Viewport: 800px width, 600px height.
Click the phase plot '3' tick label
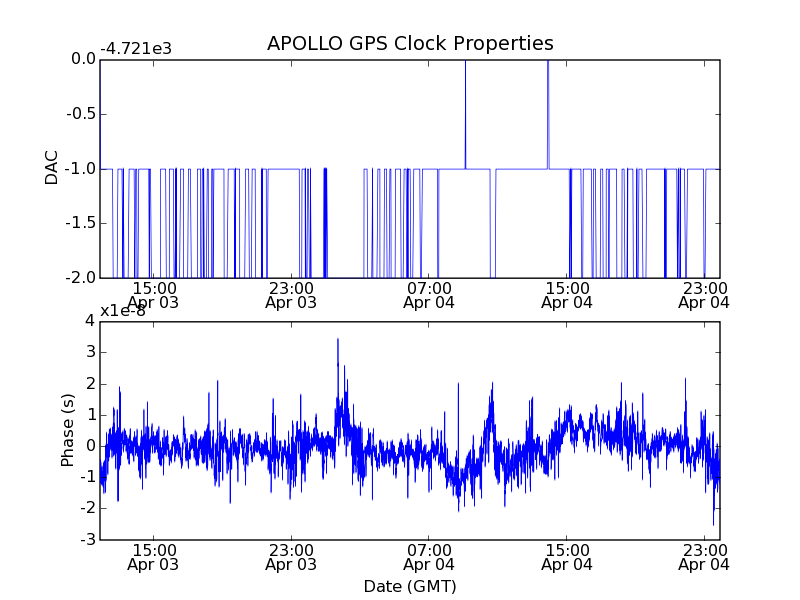(x=91, y=352)
